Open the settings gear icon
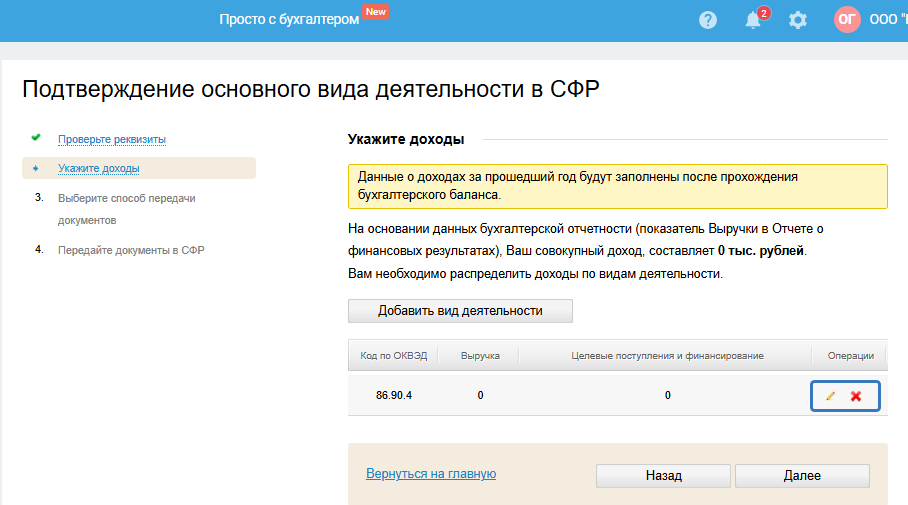 (797, 20)
